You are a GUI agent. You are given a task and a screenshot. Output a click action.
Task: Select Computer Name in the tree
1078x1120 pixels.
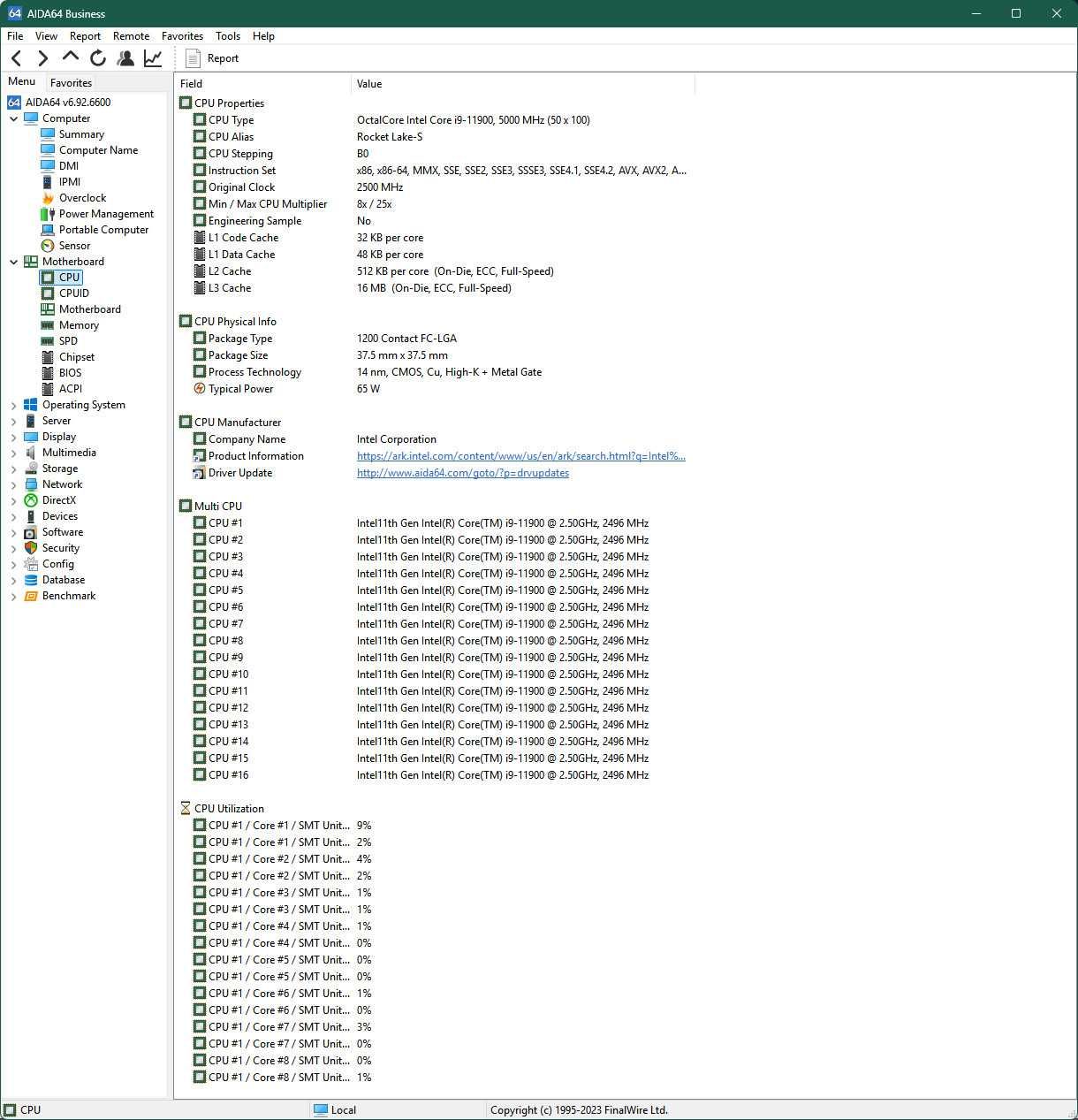(x=98, y=150)
